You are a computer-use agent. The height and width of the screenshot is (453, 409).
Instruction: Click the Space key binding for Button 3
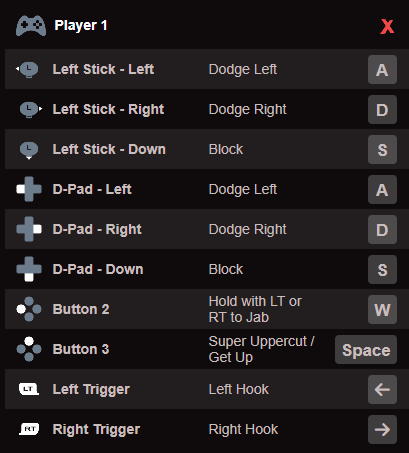366,349
